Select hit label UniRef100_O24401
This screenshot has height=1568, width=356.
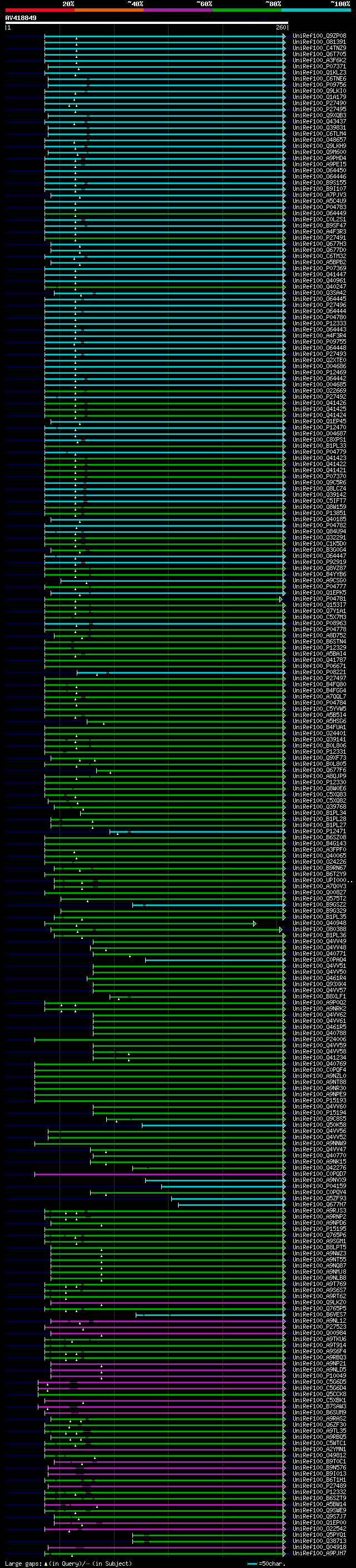(319, 734)
